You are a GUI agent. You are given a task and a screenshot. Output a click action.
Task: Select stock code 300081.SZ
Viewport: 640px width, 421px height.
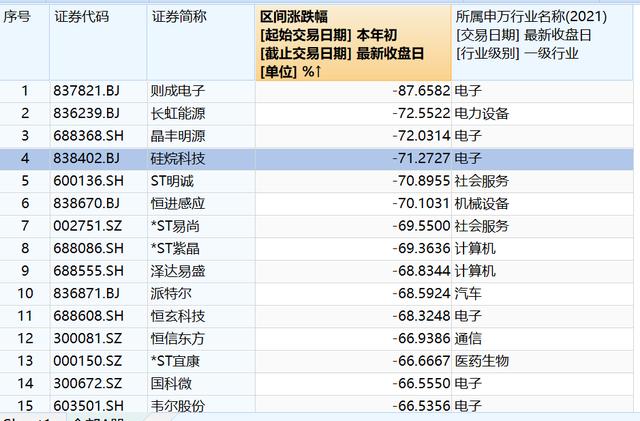tap(88, 338)
